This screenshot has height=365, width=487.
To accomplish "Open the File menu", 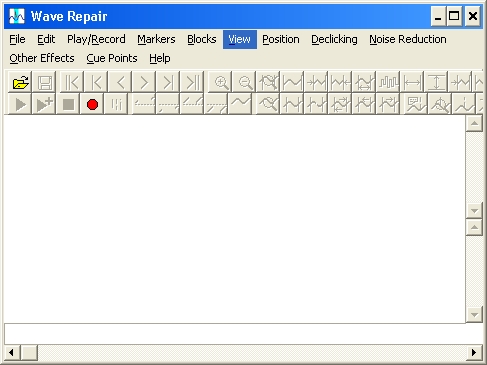I will click(x=17, y=39).
